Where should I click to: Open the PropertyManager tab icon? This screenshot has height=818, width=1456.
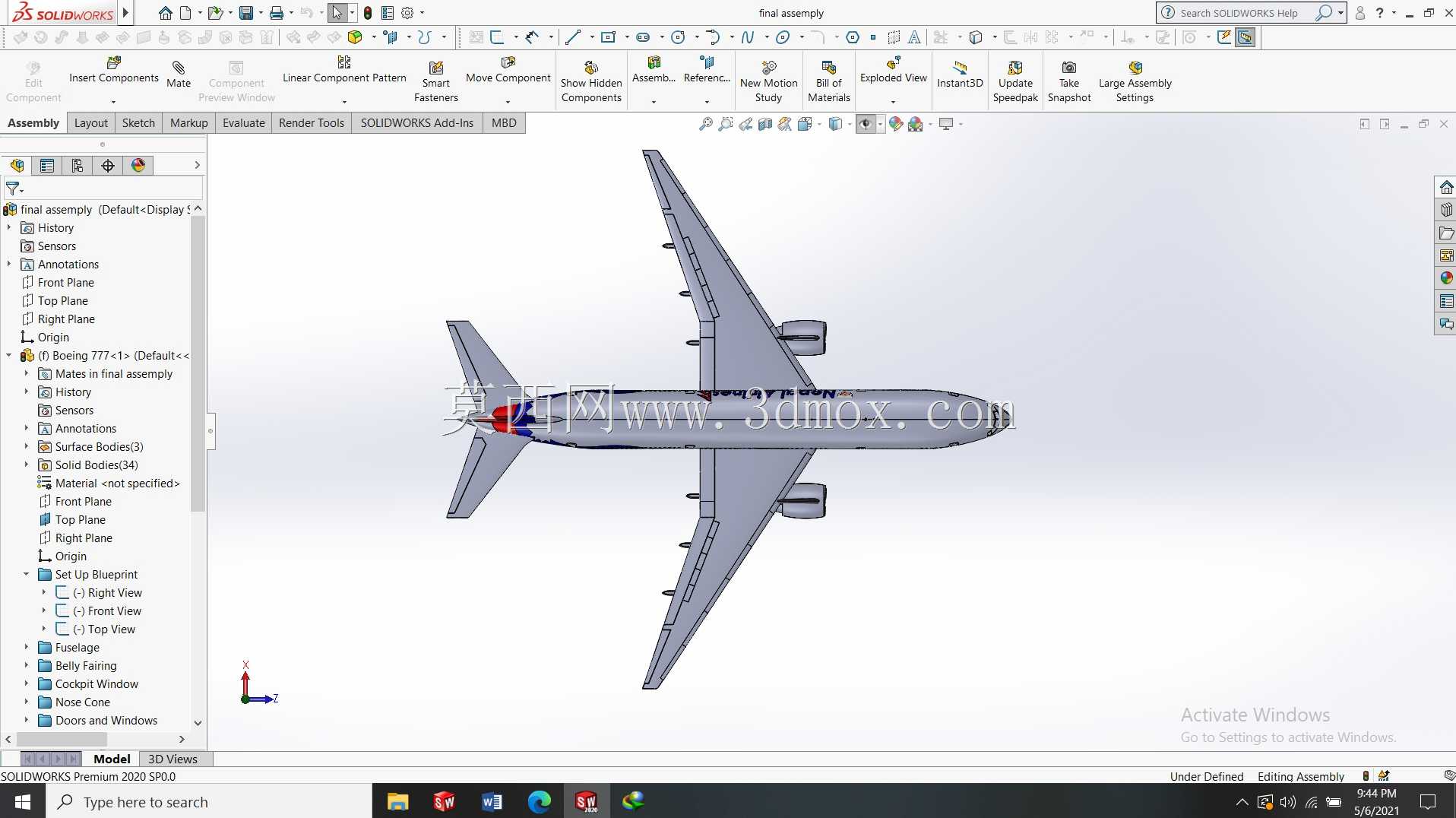47,166
